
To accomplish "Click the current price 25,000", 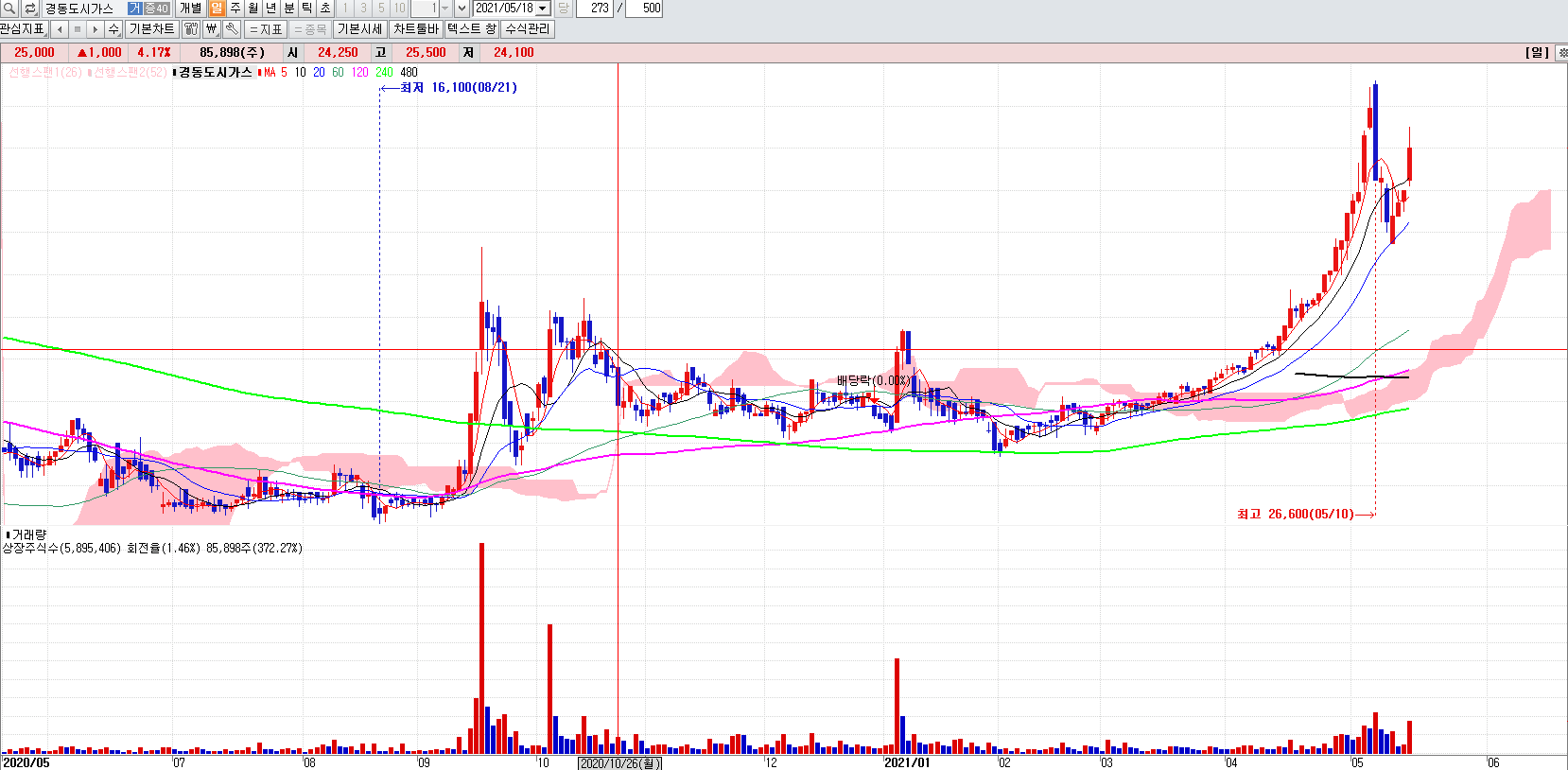I will click(34, 53).
